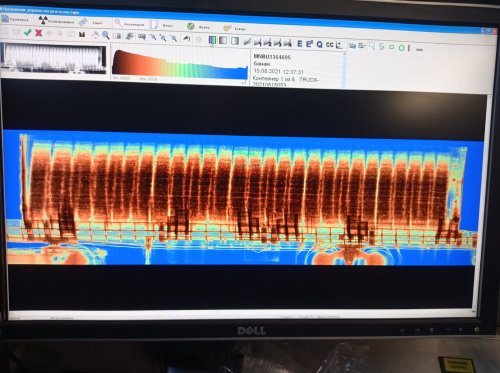The height and width of the screenshot is (373, 500).
Task: Select histogram preset 3 icon
Action: tap(277, 43)
